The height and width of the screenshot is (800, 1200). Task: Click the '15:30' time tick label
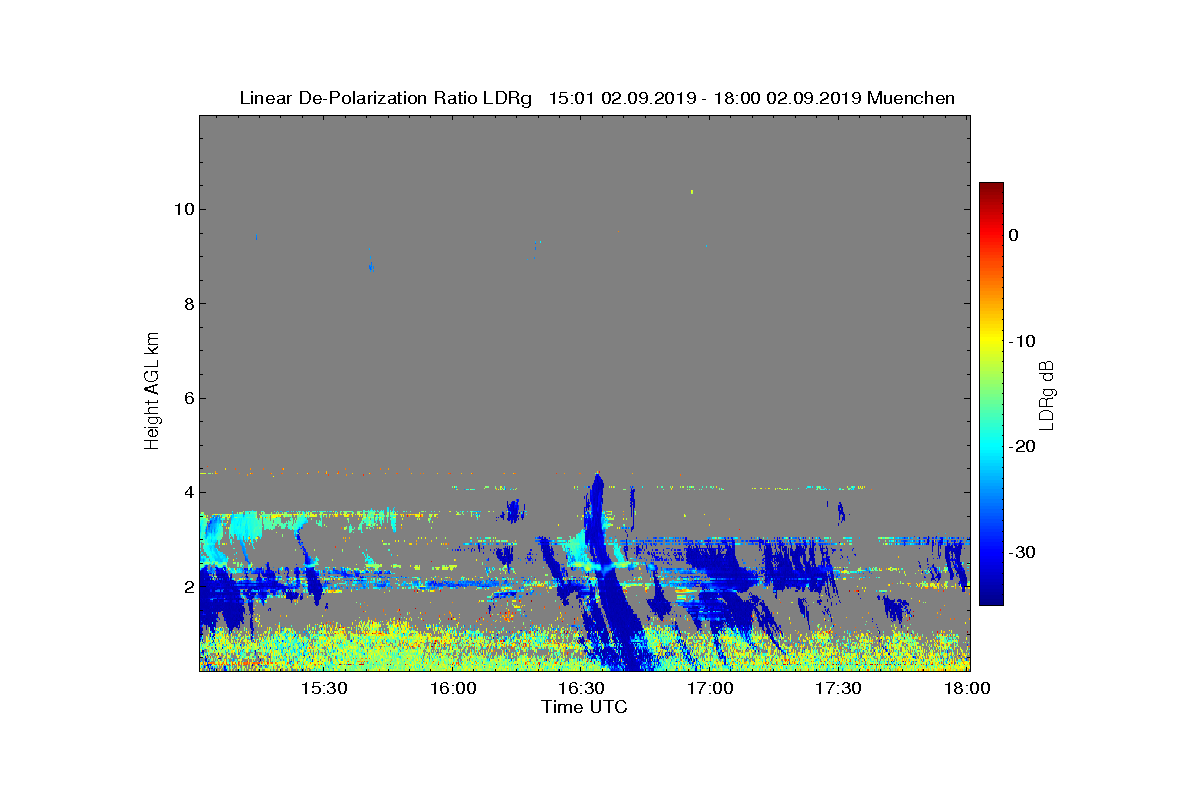[324, 688]
